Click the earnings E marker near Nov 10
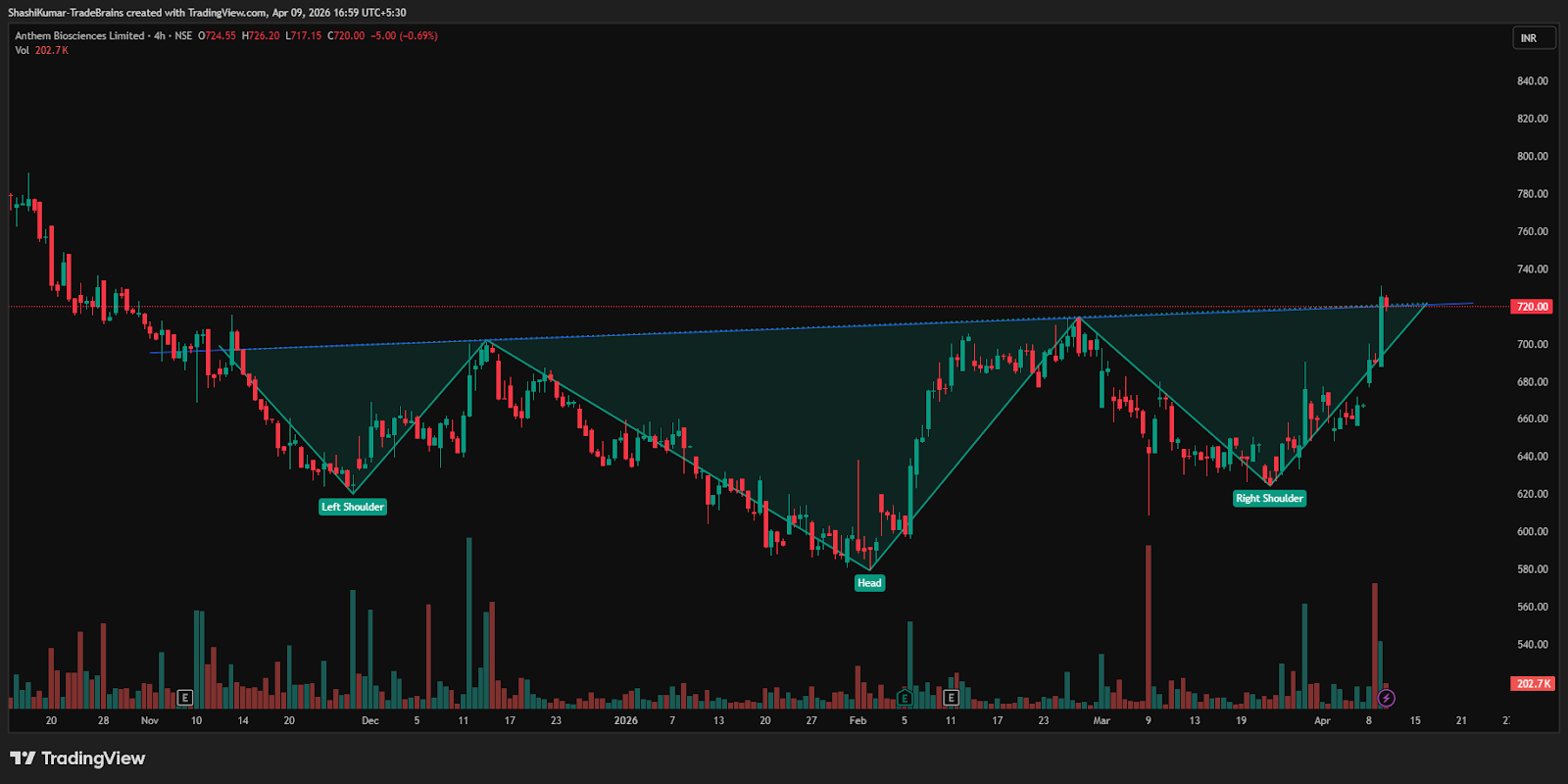The height and width of the screenshot is (784, 1568). [185, 698]
